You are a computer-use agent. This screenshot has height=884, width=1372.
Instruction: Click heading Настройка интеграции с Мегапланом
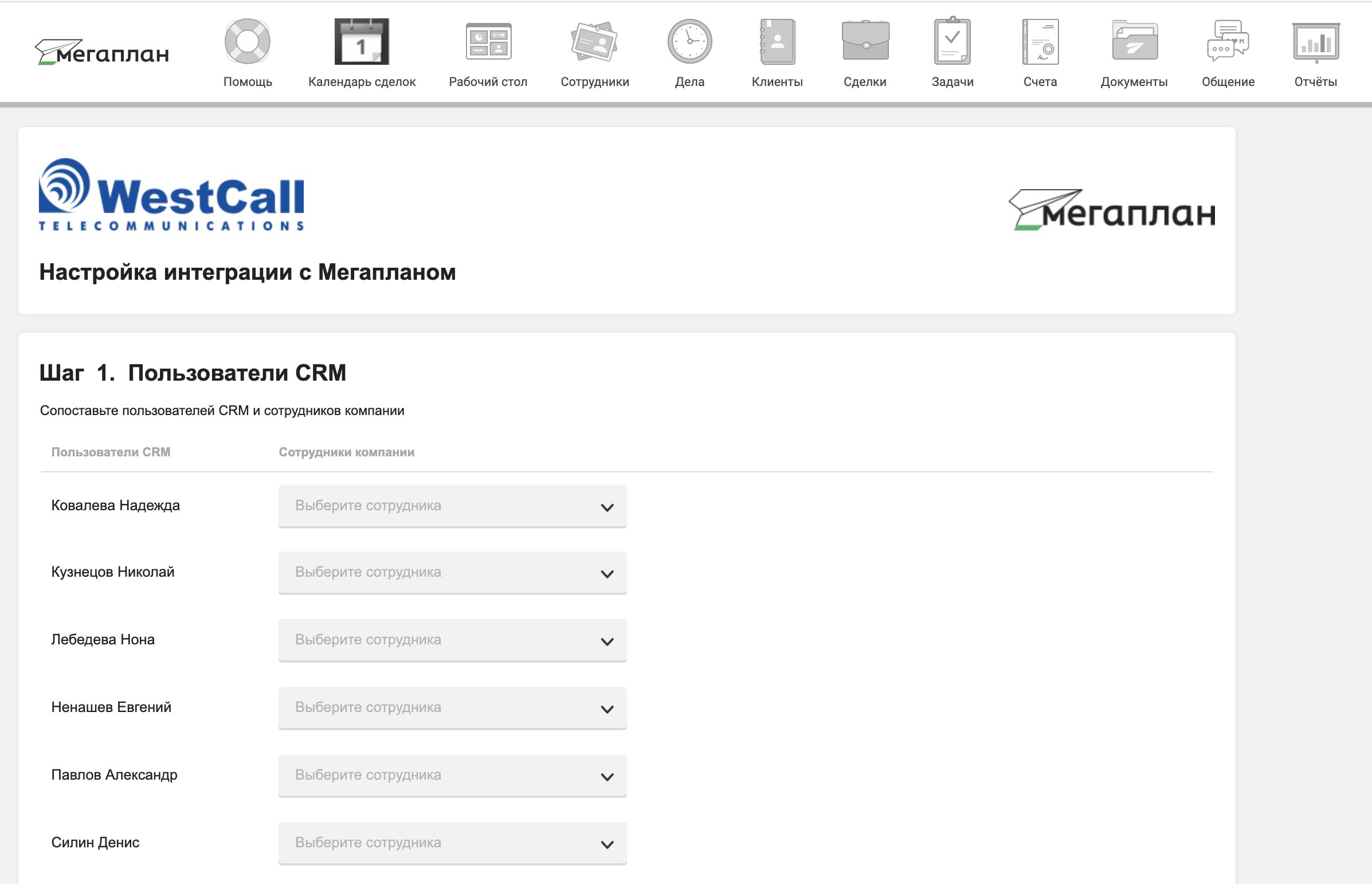(x=248, y=272)
